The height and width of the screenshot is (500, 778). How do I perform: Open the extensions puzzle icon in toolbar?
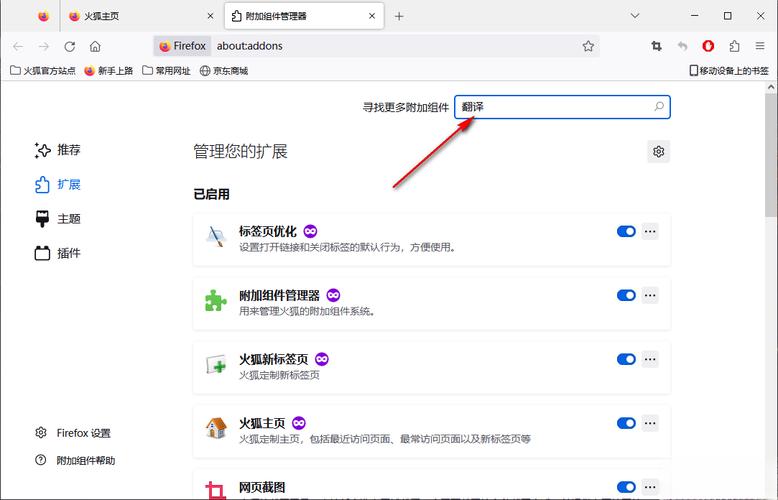(x=734, y=46)
